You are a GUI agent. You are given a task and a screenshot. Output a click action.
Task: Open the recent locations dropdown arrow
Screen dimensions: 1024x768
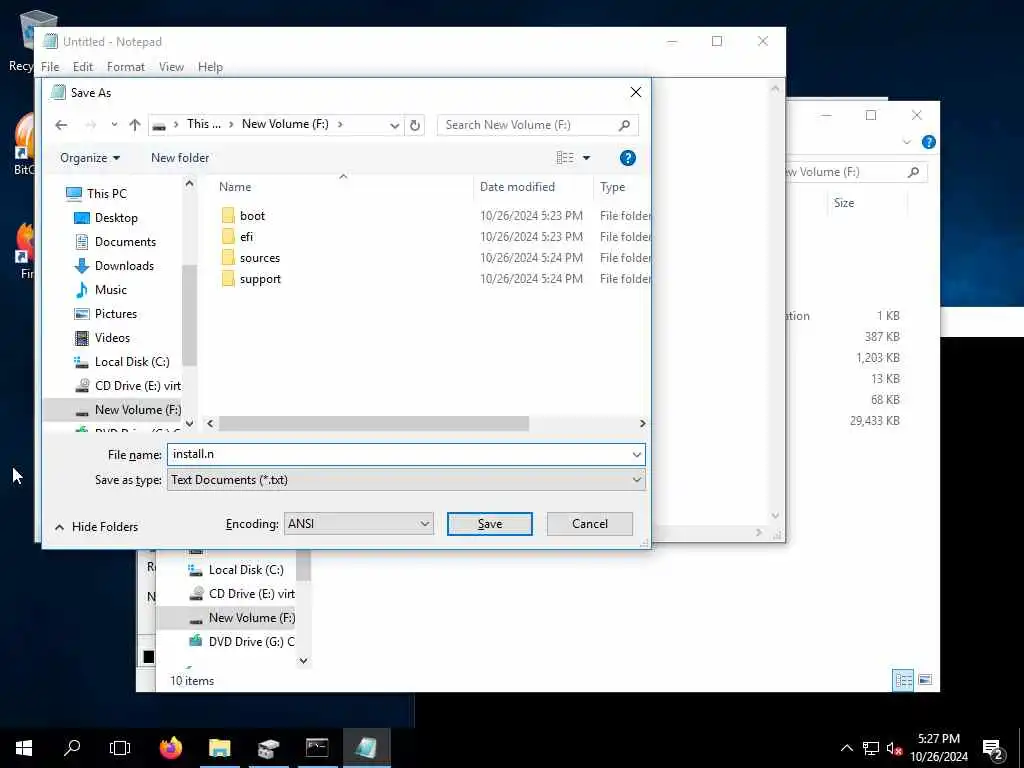[114, 125]
